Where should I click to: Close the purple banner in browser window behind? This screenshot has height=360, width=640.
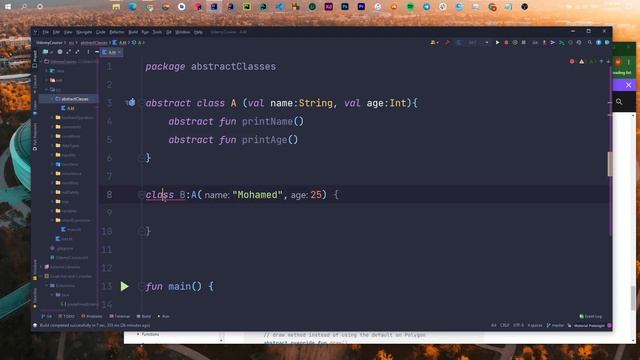629,85
